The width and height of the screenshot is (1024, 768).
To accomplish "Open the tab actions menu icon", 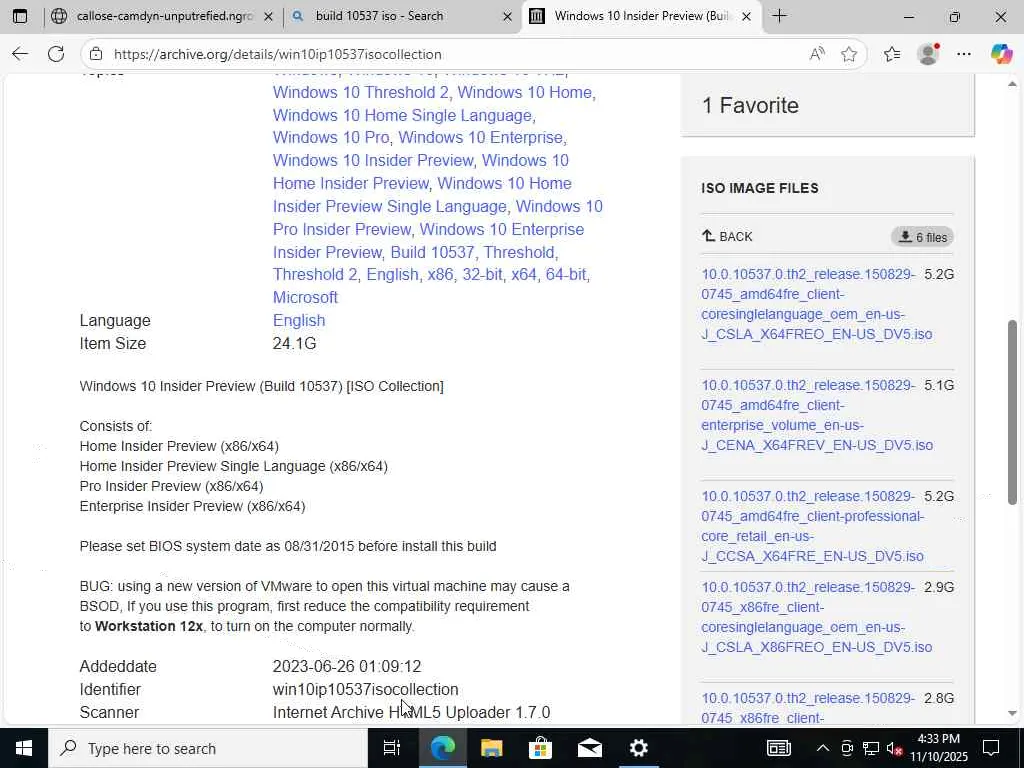I will [20, 16].
